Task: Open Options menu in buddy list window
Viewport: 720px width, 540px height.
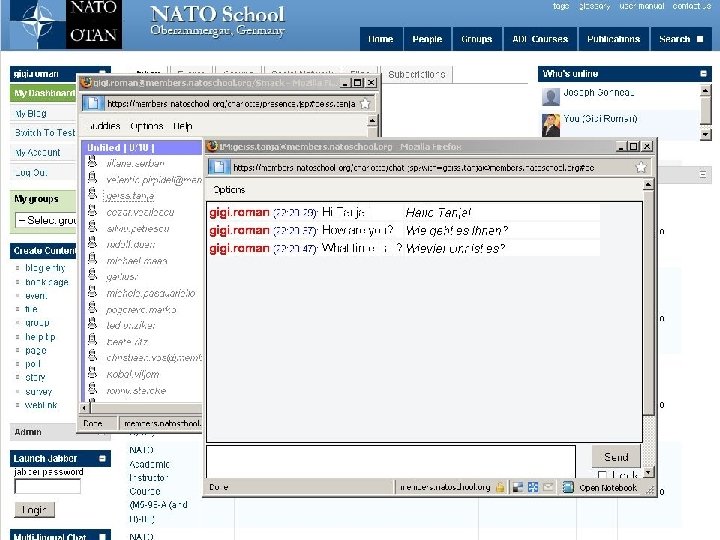Action: tap(146, 126)
